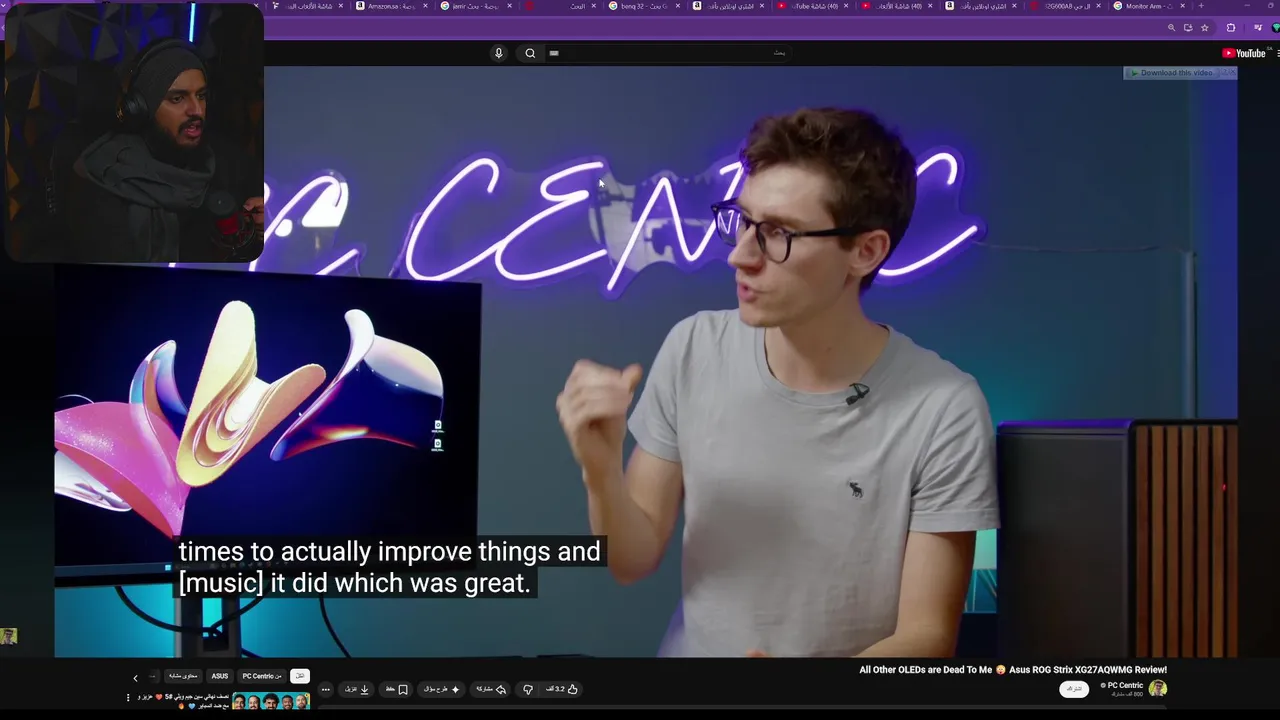The image size is (1280, 720).
Task: Select the white 'All' filter chip
Action: coord(299,676)
